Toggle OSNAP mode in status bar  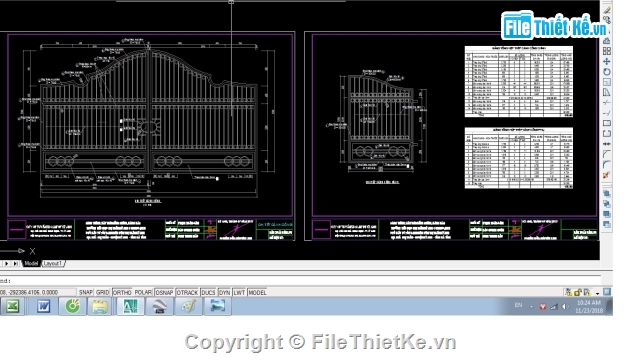[164, 292]
